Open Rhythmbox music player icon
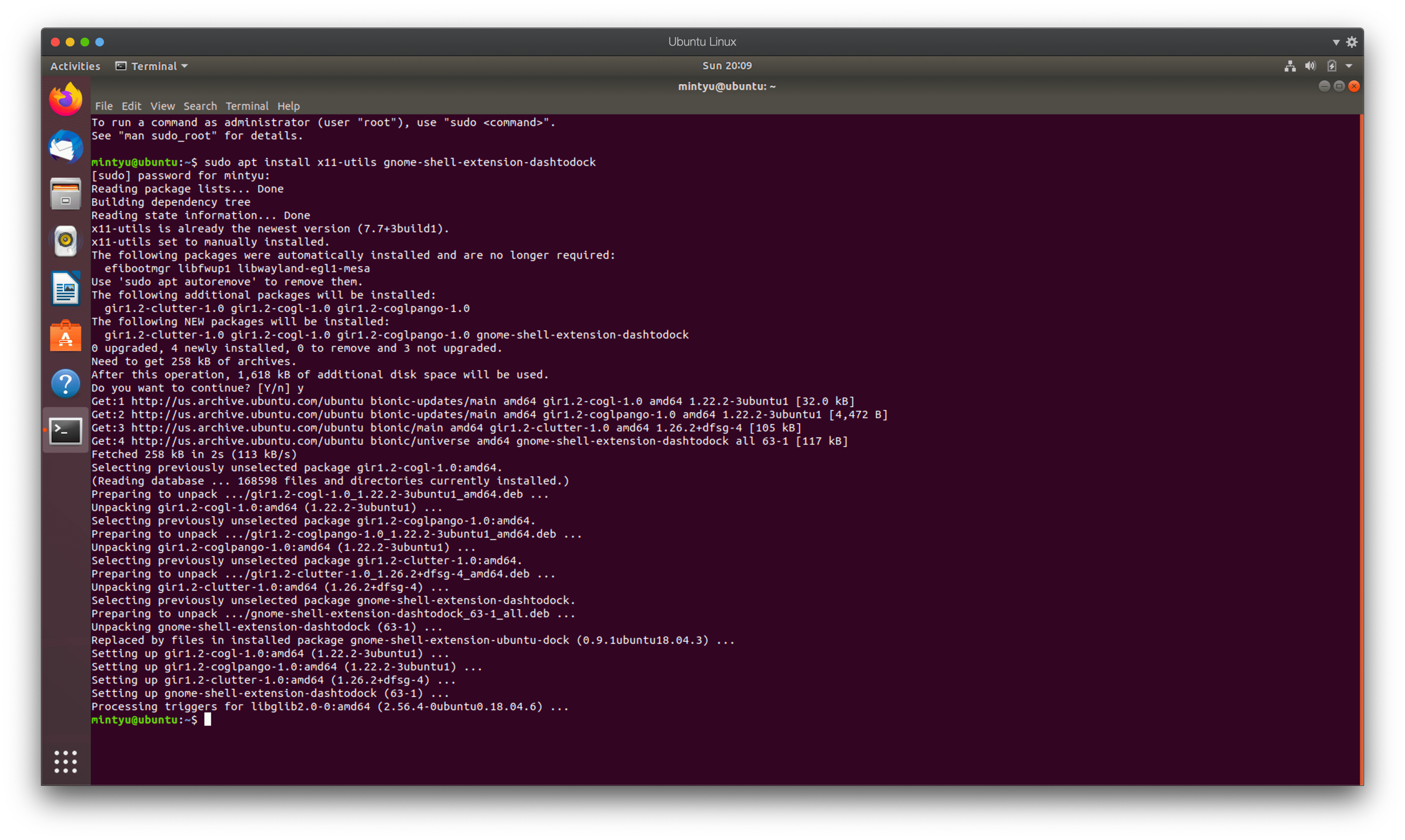 point(66,240)
